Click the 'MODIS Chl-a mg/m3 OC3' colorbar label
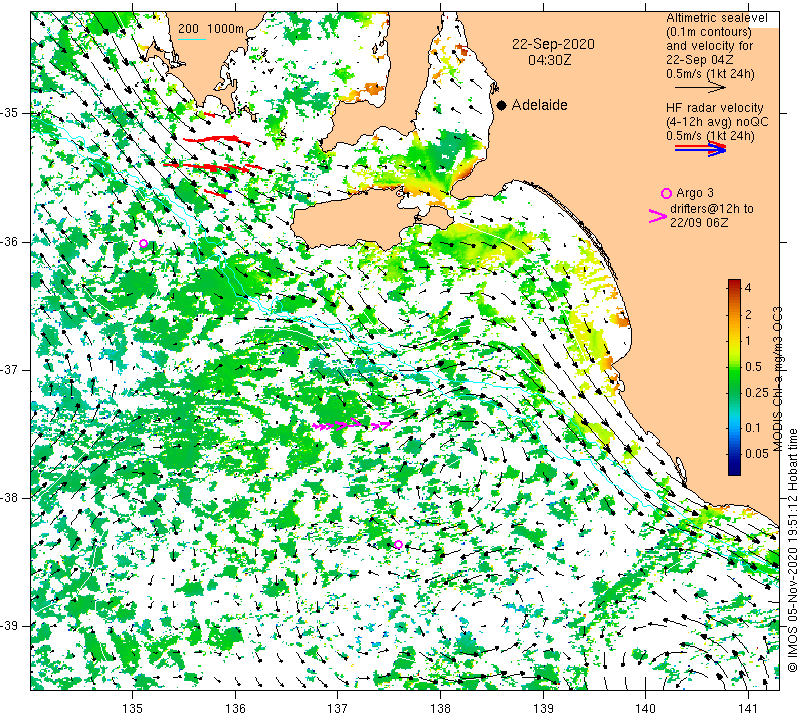The height and width of the screenshot is (720, 800). (x=777, y=379)
